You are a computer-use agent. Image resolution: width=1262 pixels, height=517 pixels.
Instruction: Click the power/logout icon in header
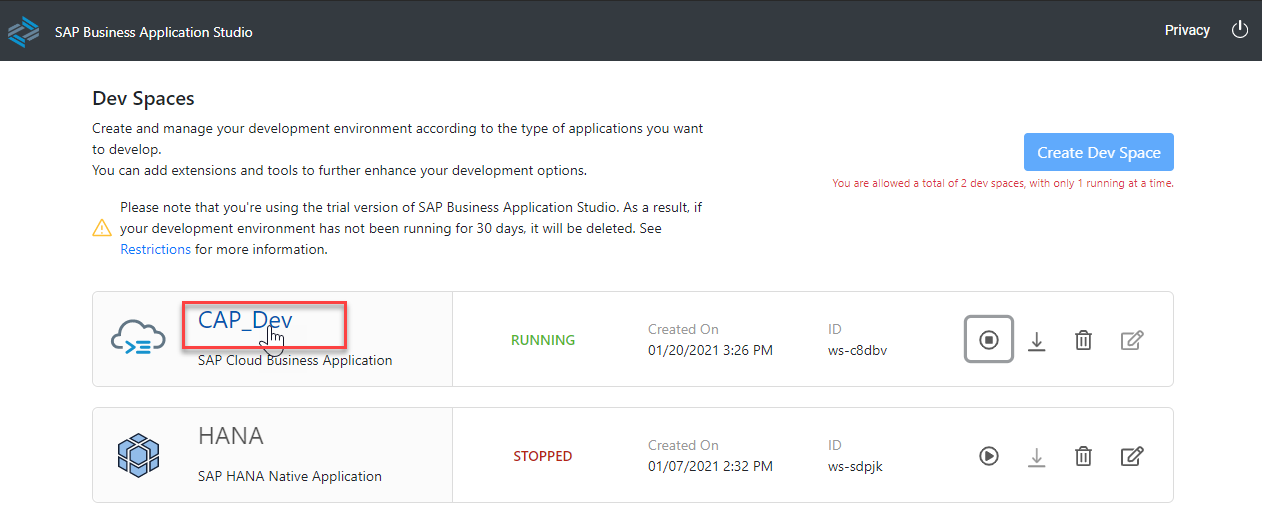(x=1240, y=30)
